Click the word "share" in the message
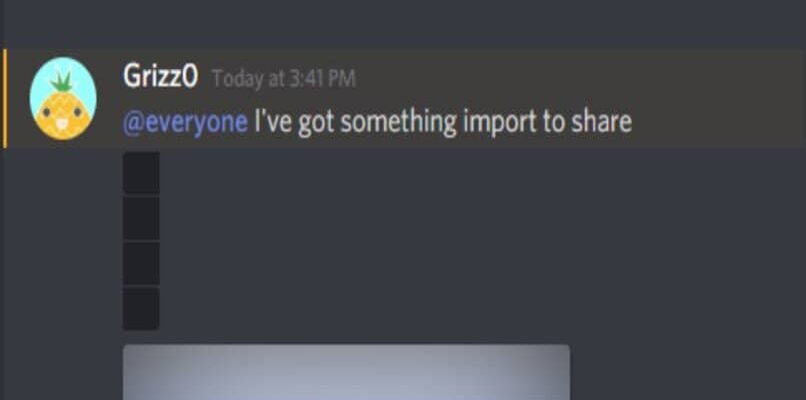 tap(599, 122)
